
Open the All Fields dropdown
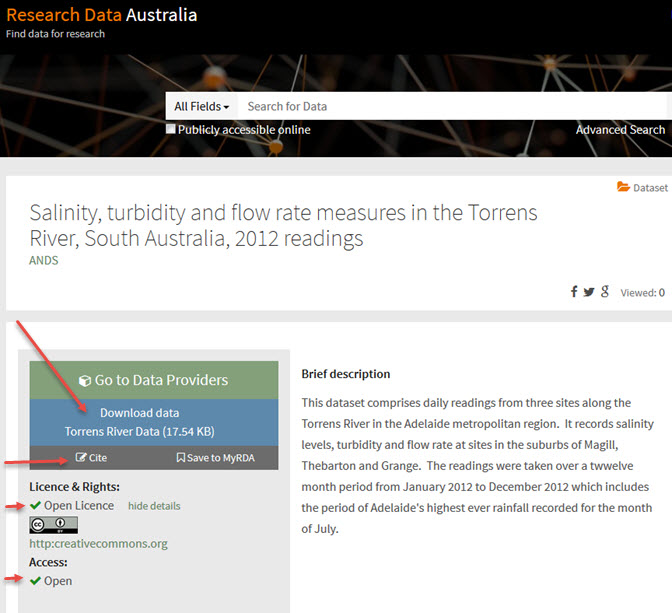[201, 106]
